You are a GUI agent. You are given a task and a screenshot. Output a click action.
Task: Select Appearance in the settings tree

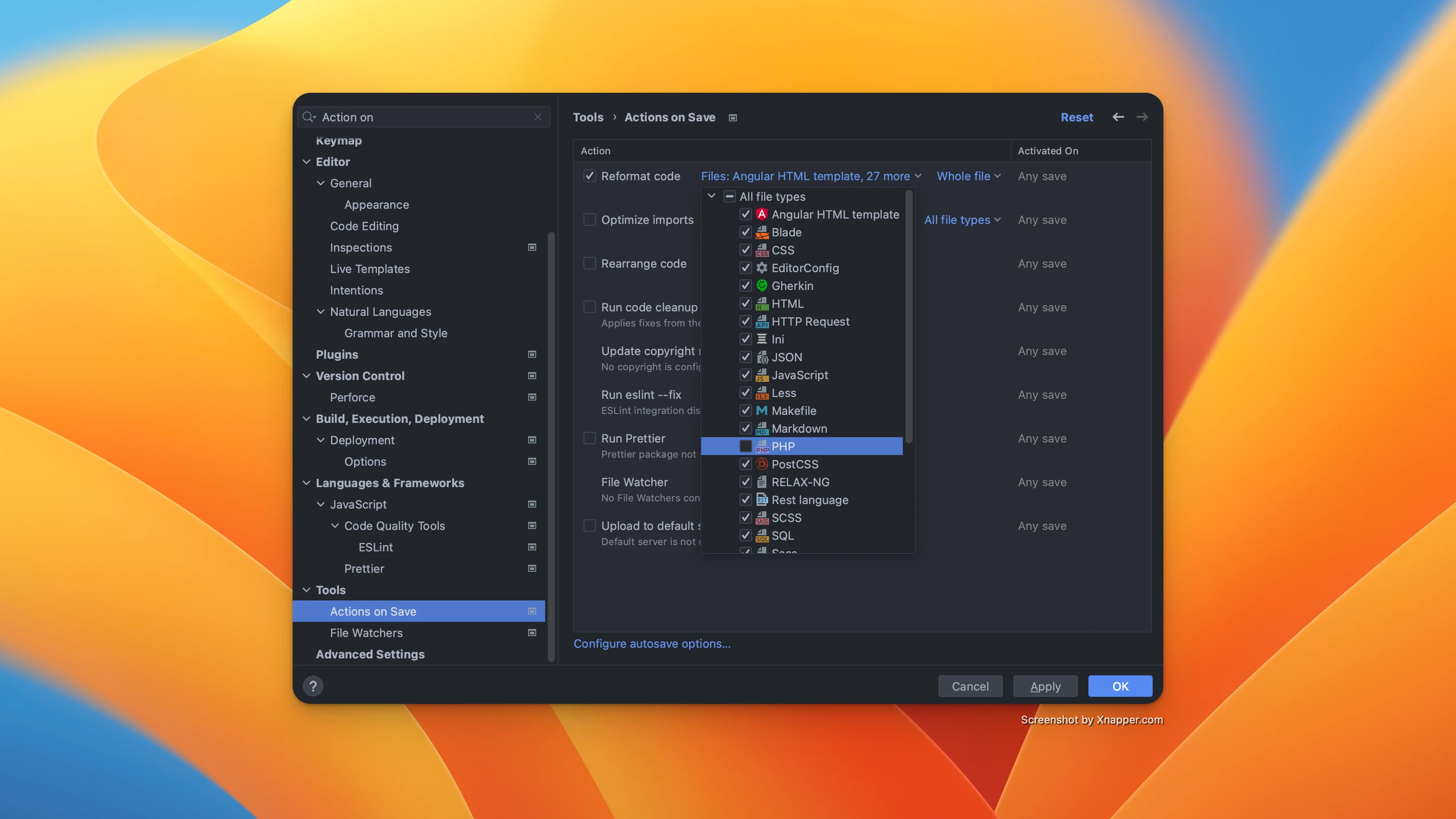pos(376,205)
